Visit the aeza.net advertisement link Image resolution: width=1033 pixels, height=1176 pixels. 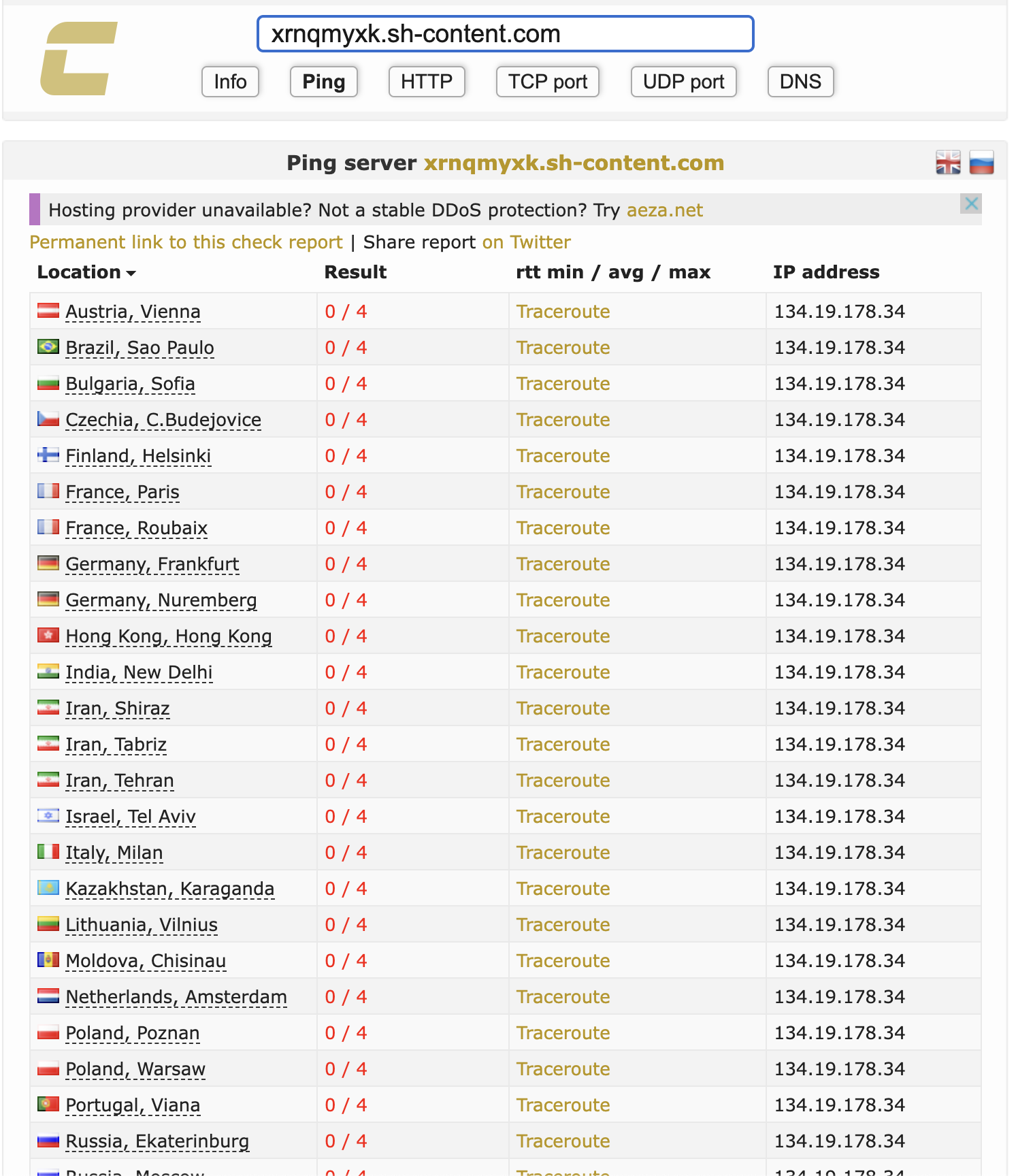click(x=664, y=210)
